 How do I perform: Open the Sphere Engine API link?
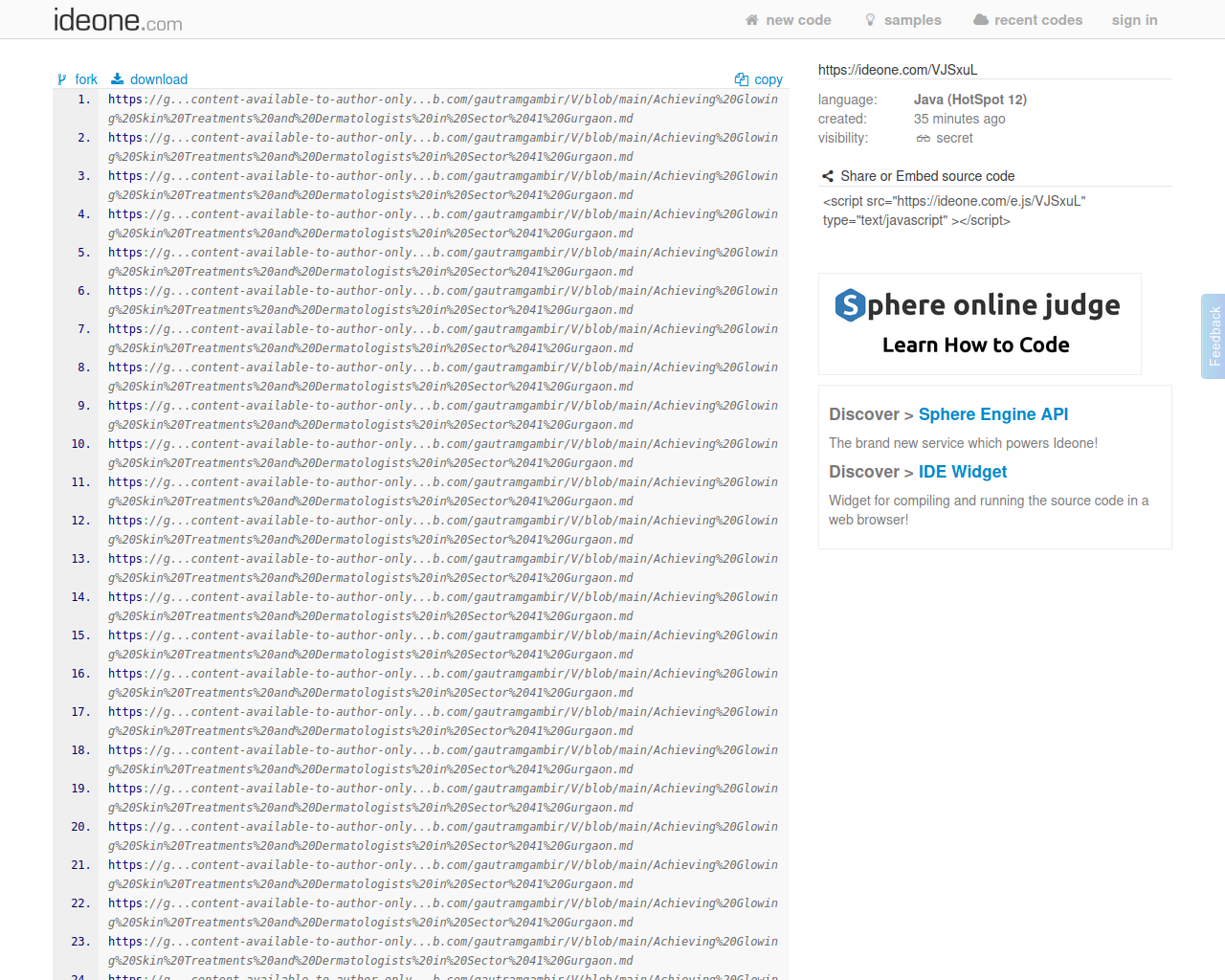[993, 414]
